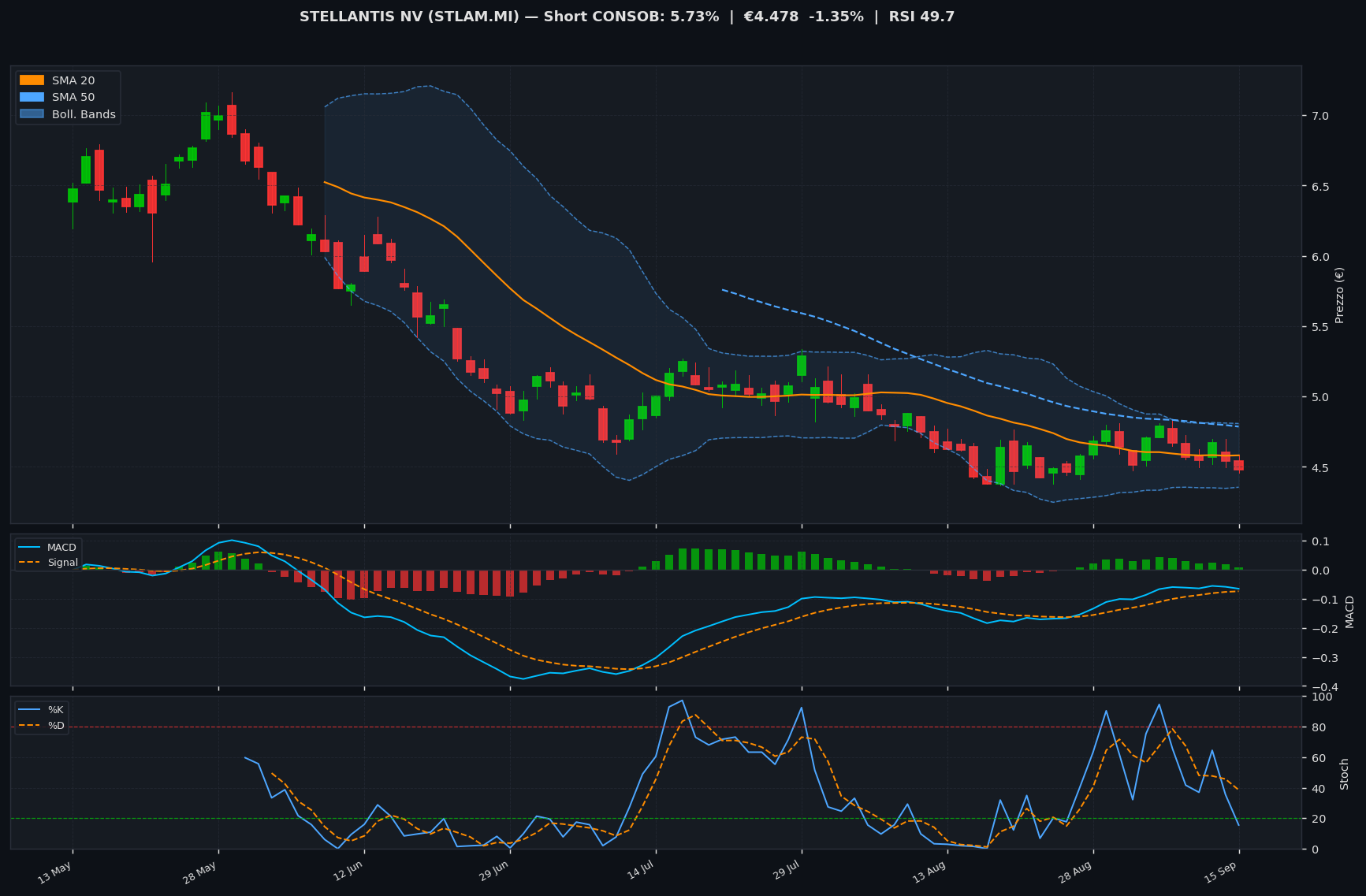Click the MACD axis tick 0.1

1319,541
